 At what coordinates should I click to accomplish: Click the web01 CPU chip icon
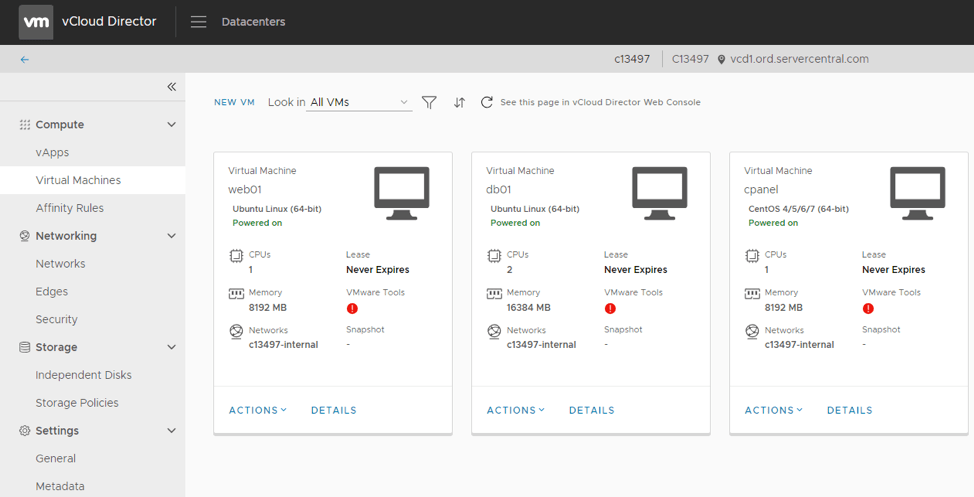tap(236, 255)
